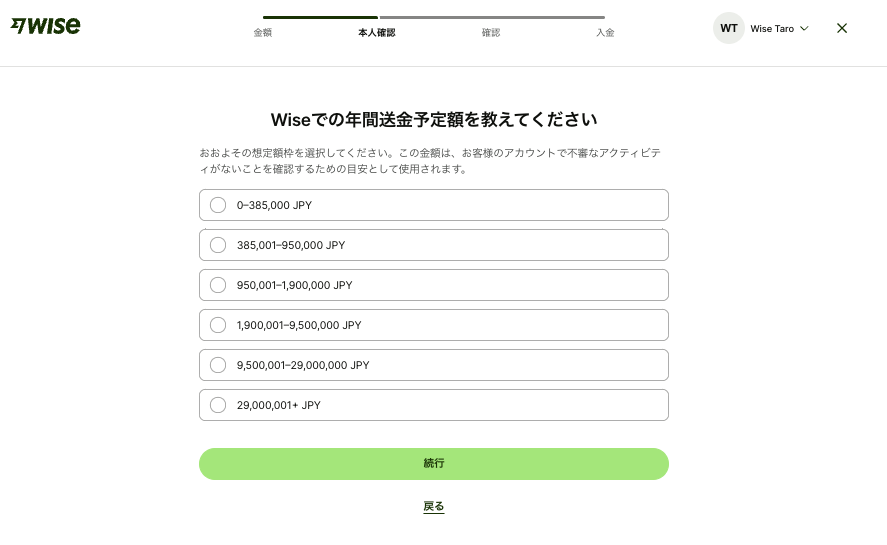Click the step progress bar
Screen dimensions: 887x545
[434, 17]
